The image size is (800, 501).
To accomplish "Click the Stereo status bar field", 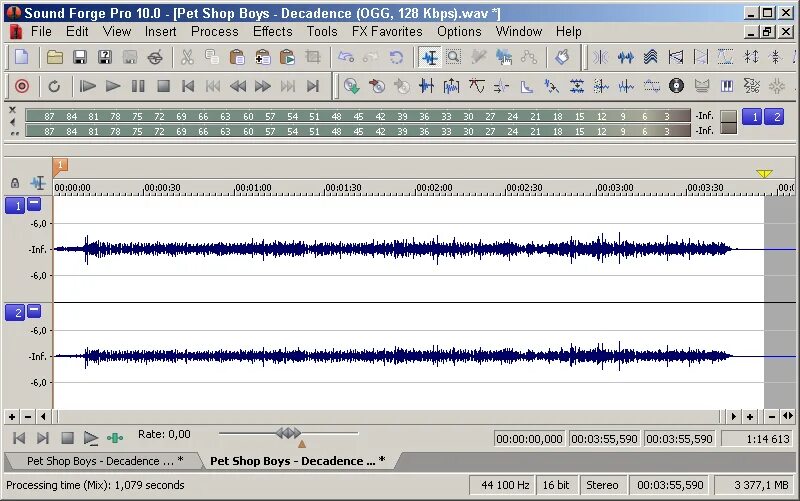I will click(x=602, y=485).
